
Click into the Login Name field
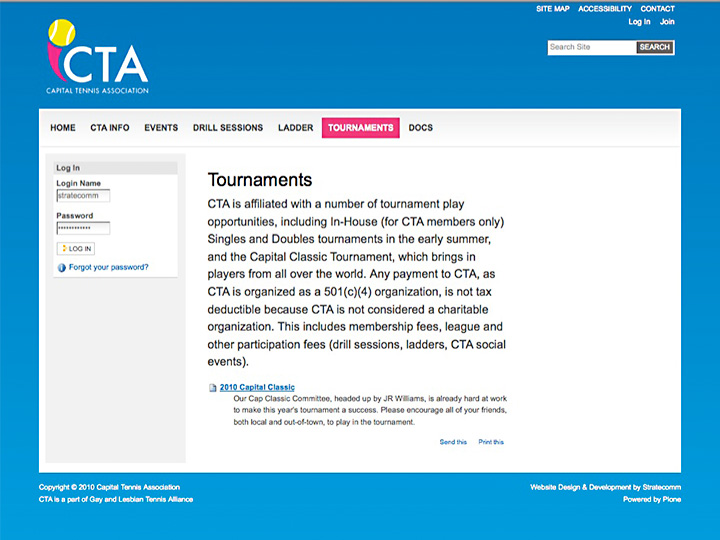pyautogui.click(x=83, y=196)
